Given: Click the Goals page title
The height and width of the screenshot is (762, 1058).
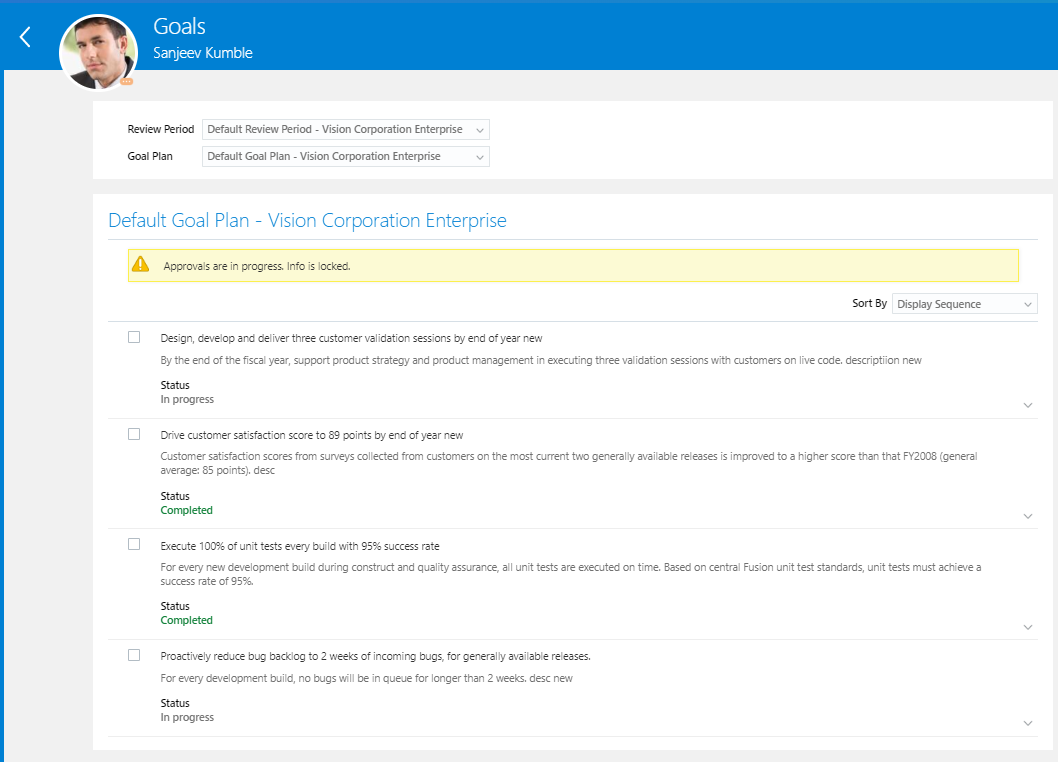Looking at the screenshot, I should (x=179, y=26).
